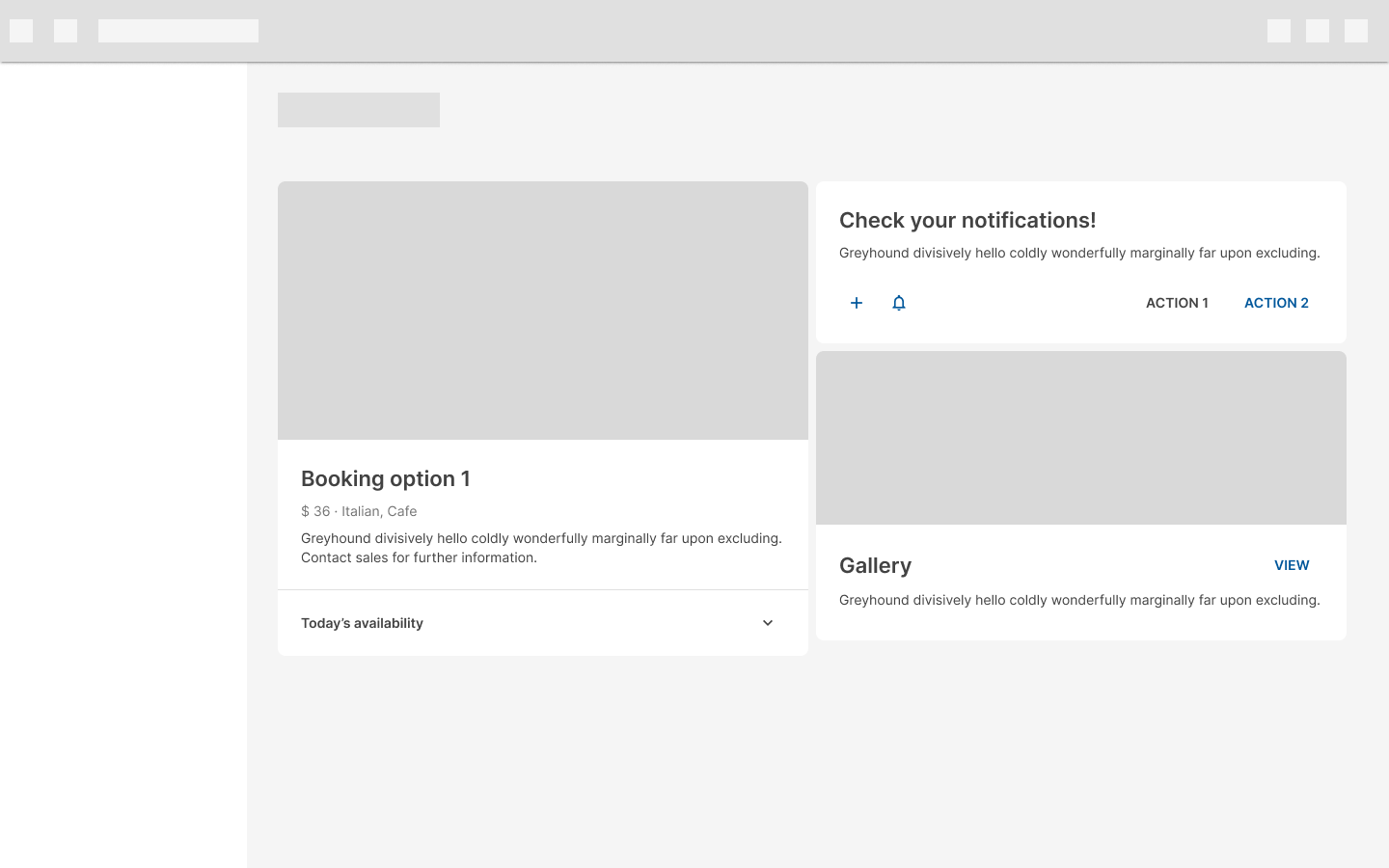This screenshot has width=1389, height=868.
Task: Click the page title placeholder above the cards
Action: point(359,110)
